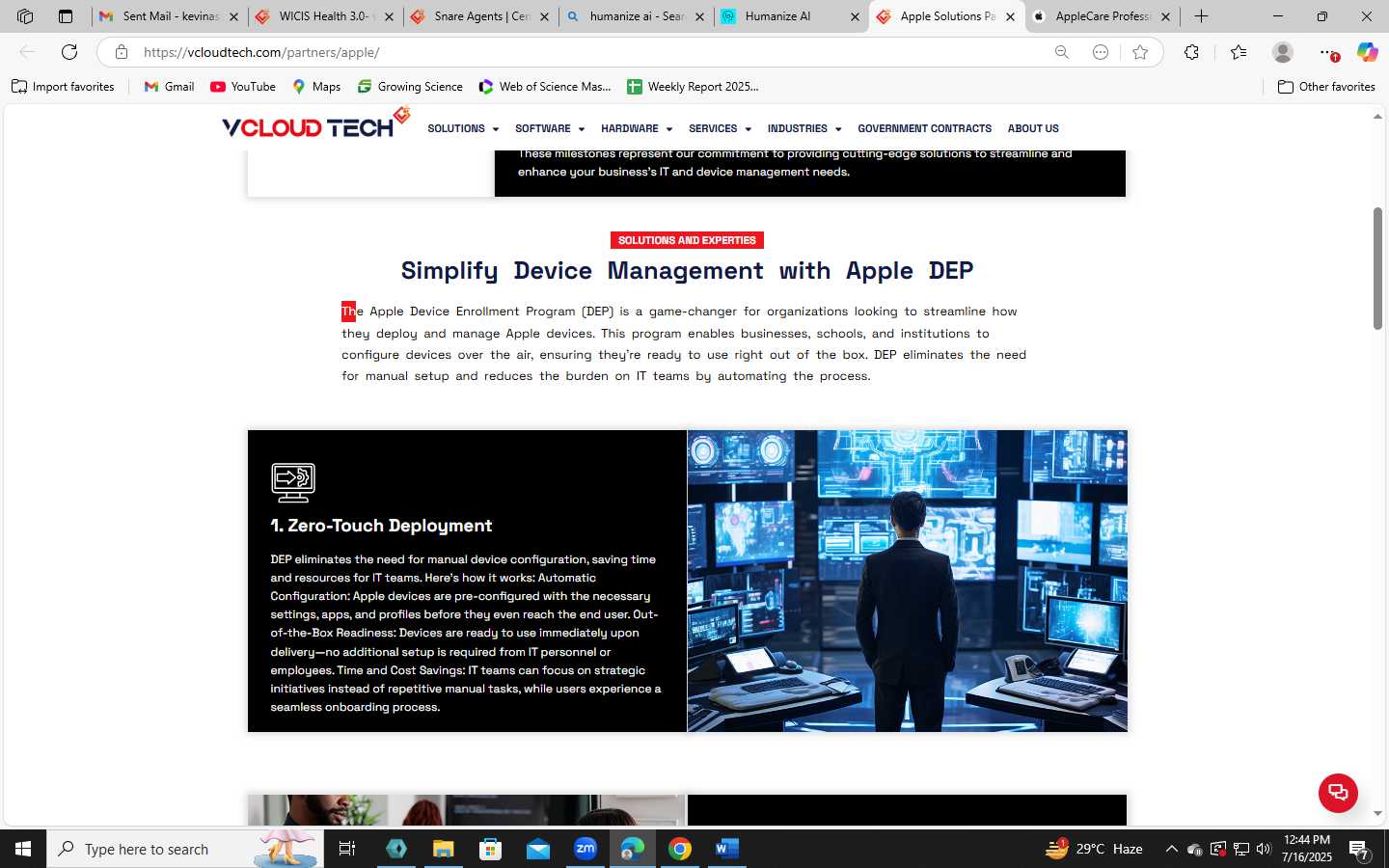Image resolution: width=1389 pixels, height=868 pixels.
Task: Open Edge Settings and more menu
Action: [1328, 52]
